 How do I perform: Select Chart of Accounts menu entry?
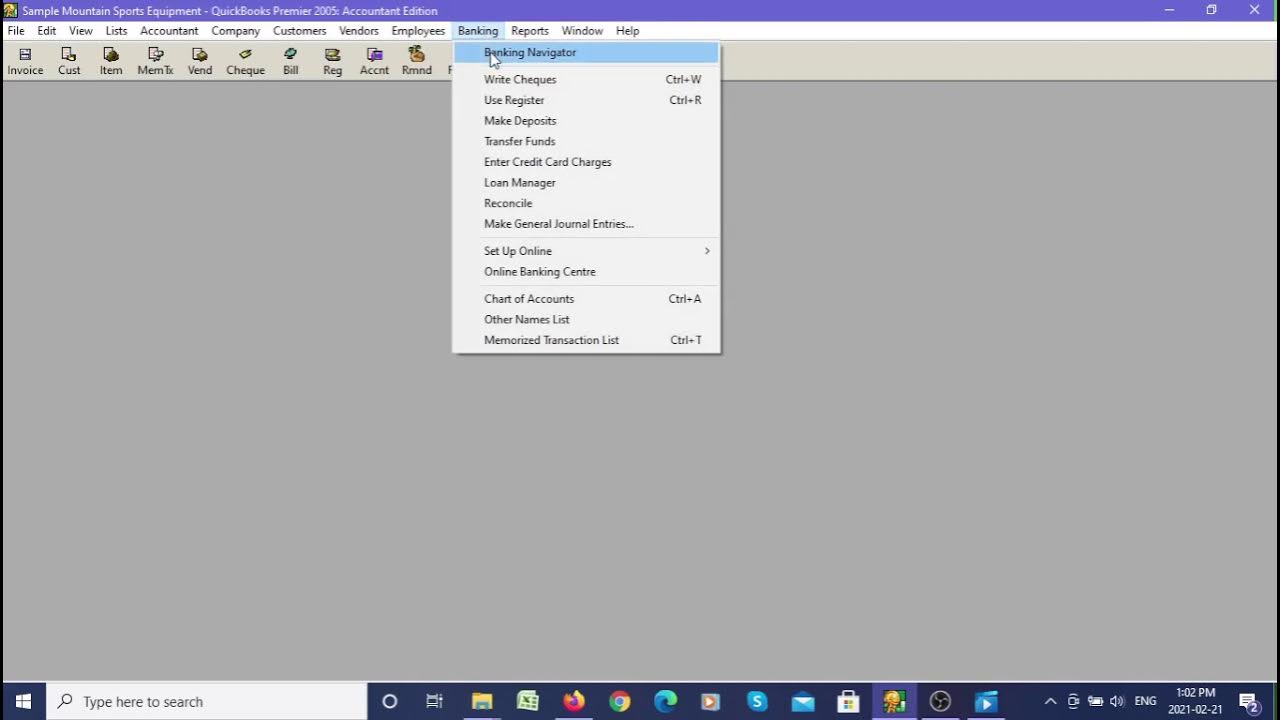pos(586,299)
